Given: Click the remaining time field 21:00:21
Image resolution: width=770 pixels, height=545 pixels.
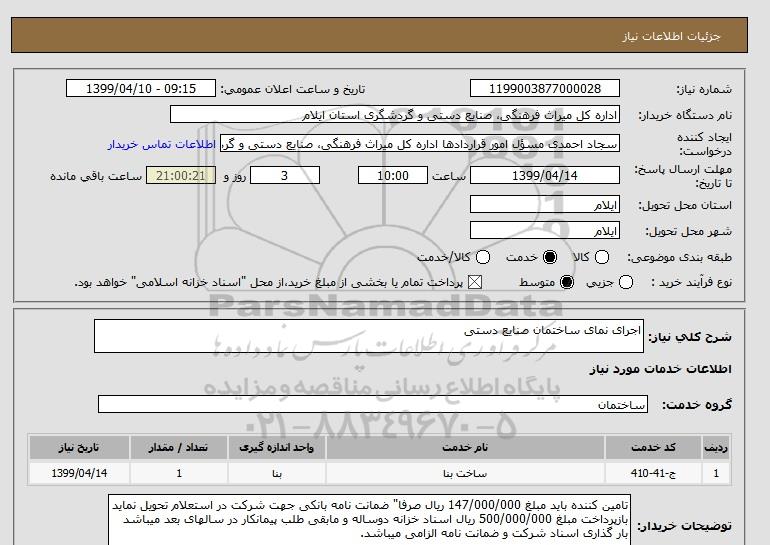Looking at the screenshot, I should (x=181, y=175).
